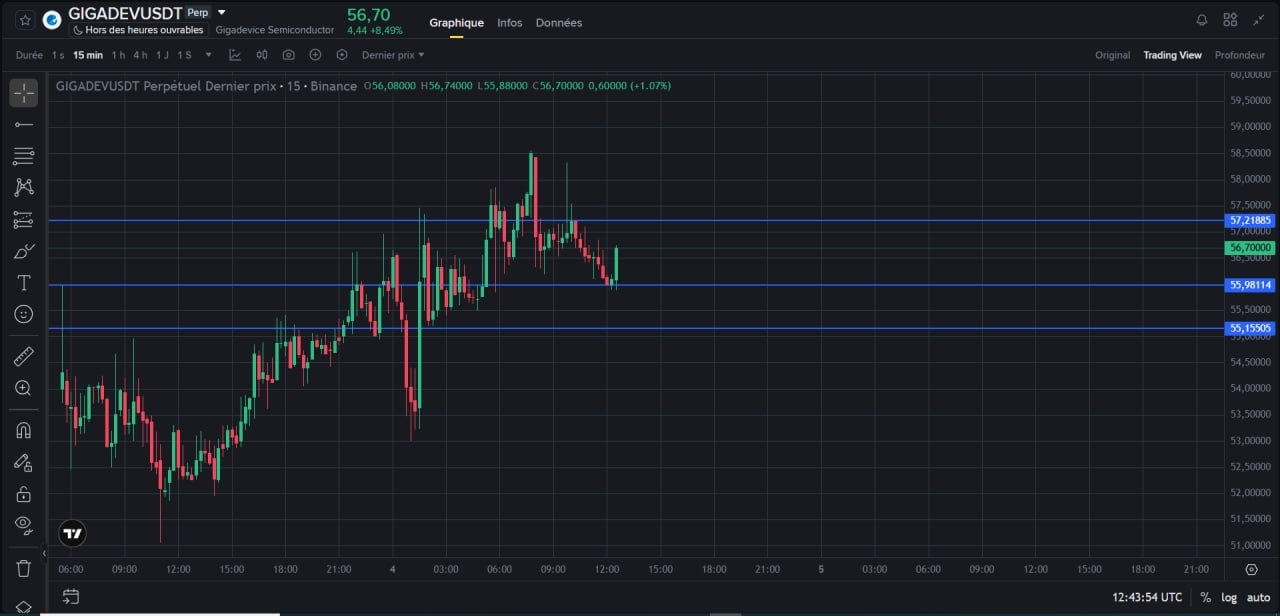Click the Durée label

click(29, 55)
